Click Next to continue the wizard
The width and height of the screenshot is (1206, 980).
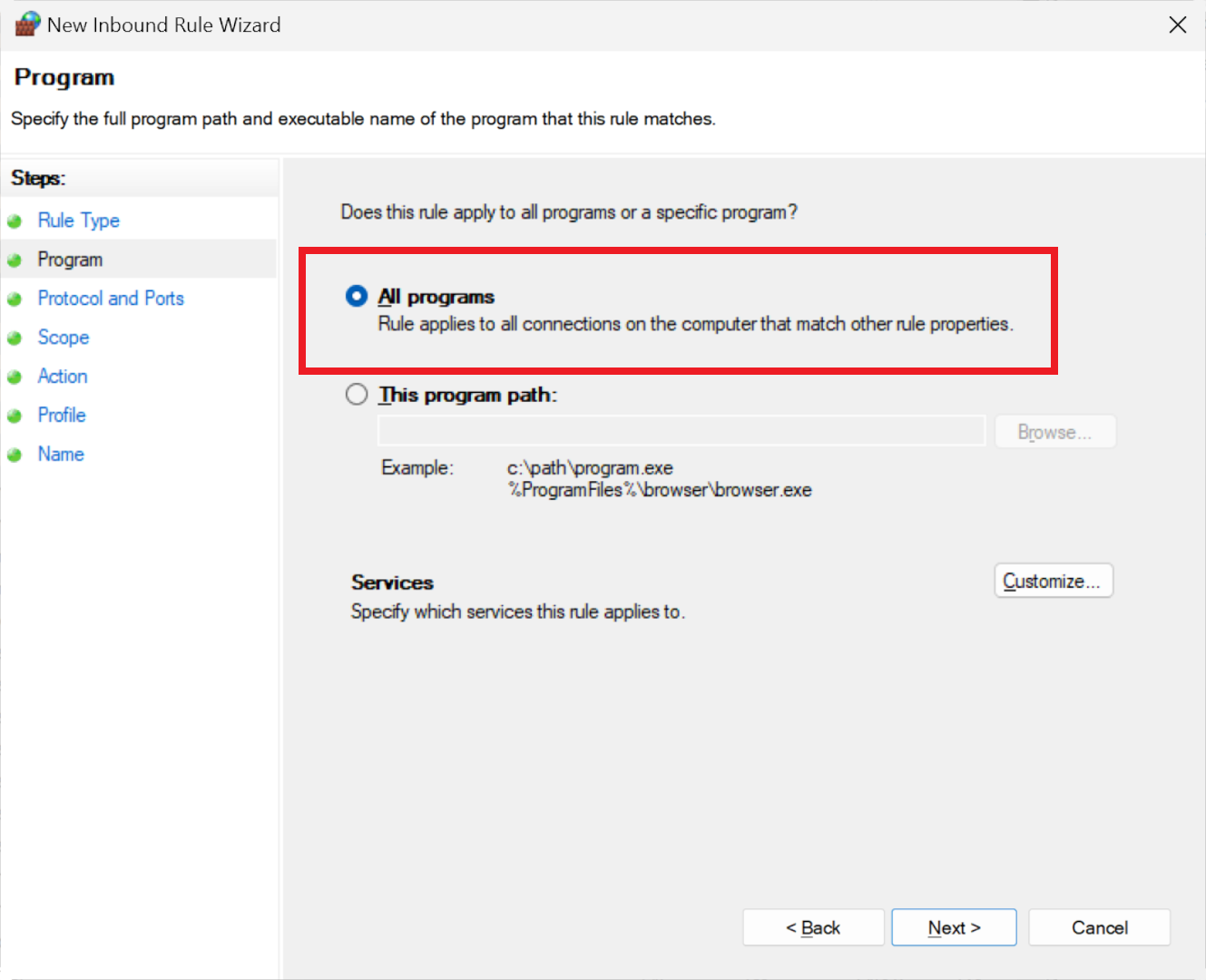[954, 927]
